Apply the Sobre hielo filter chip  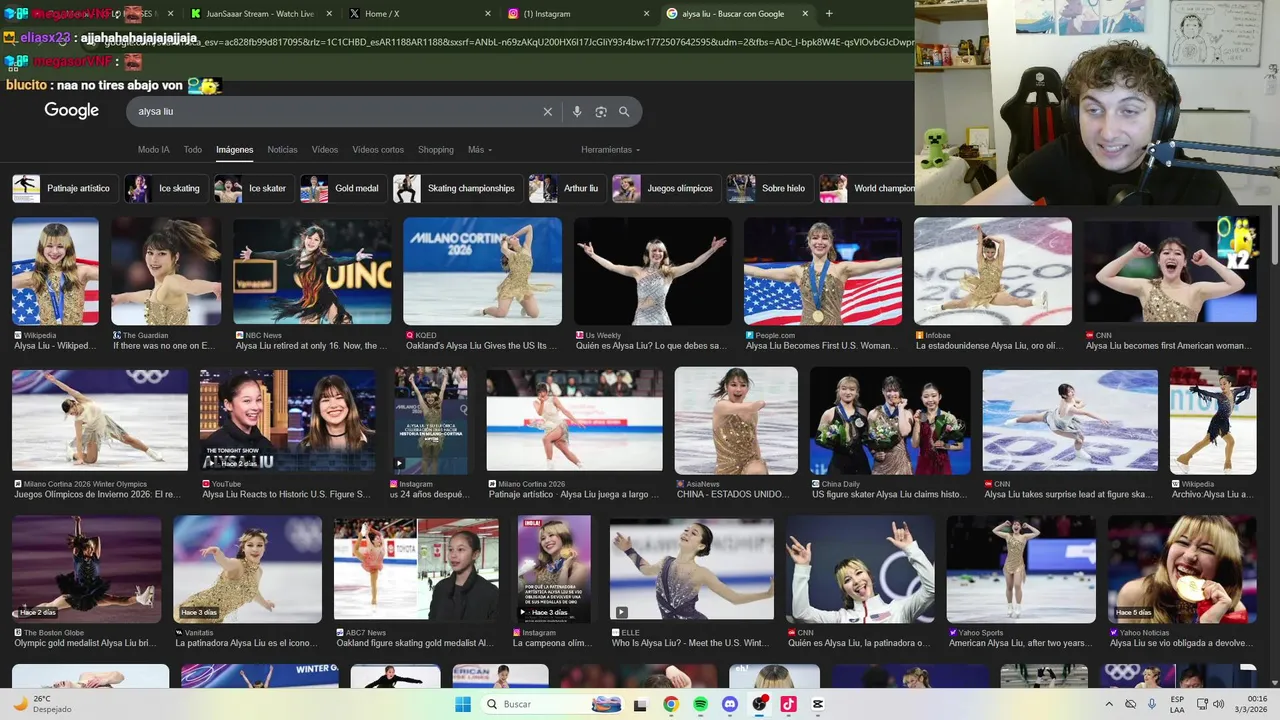[x=770, y=188]
